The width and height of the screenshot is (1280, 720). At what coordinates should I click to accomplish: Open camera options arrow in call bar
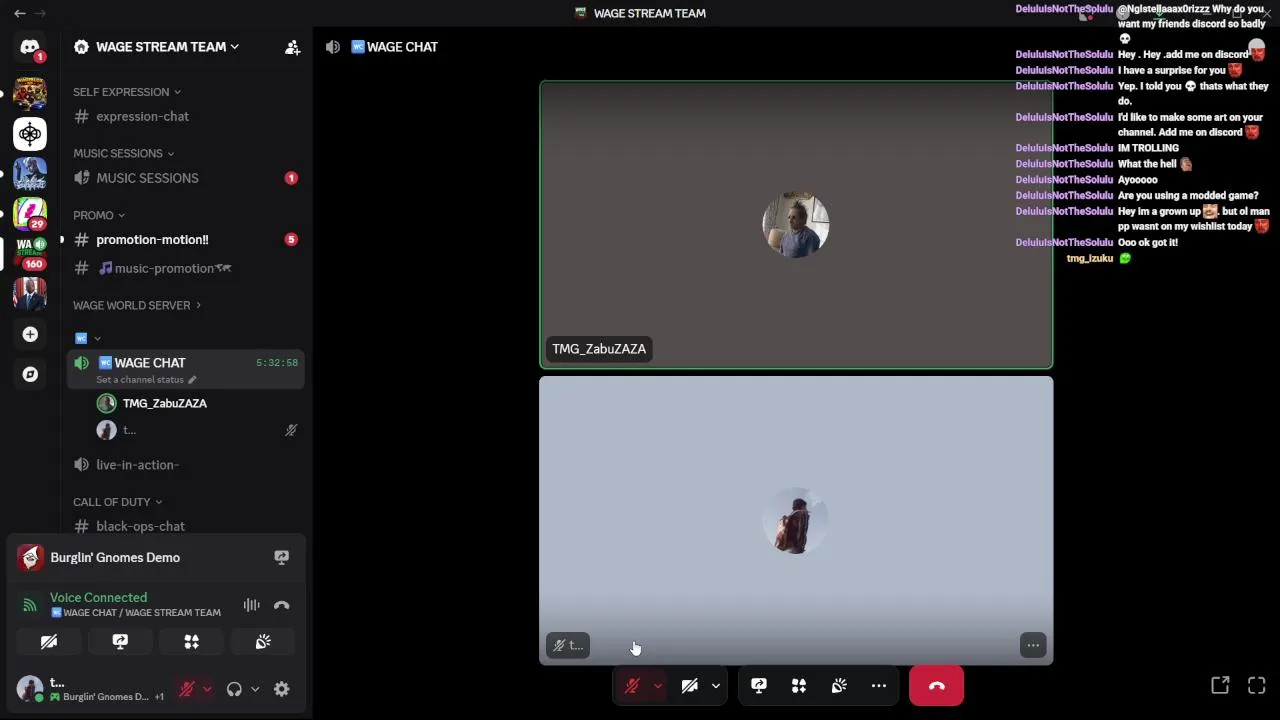(715, 686)
